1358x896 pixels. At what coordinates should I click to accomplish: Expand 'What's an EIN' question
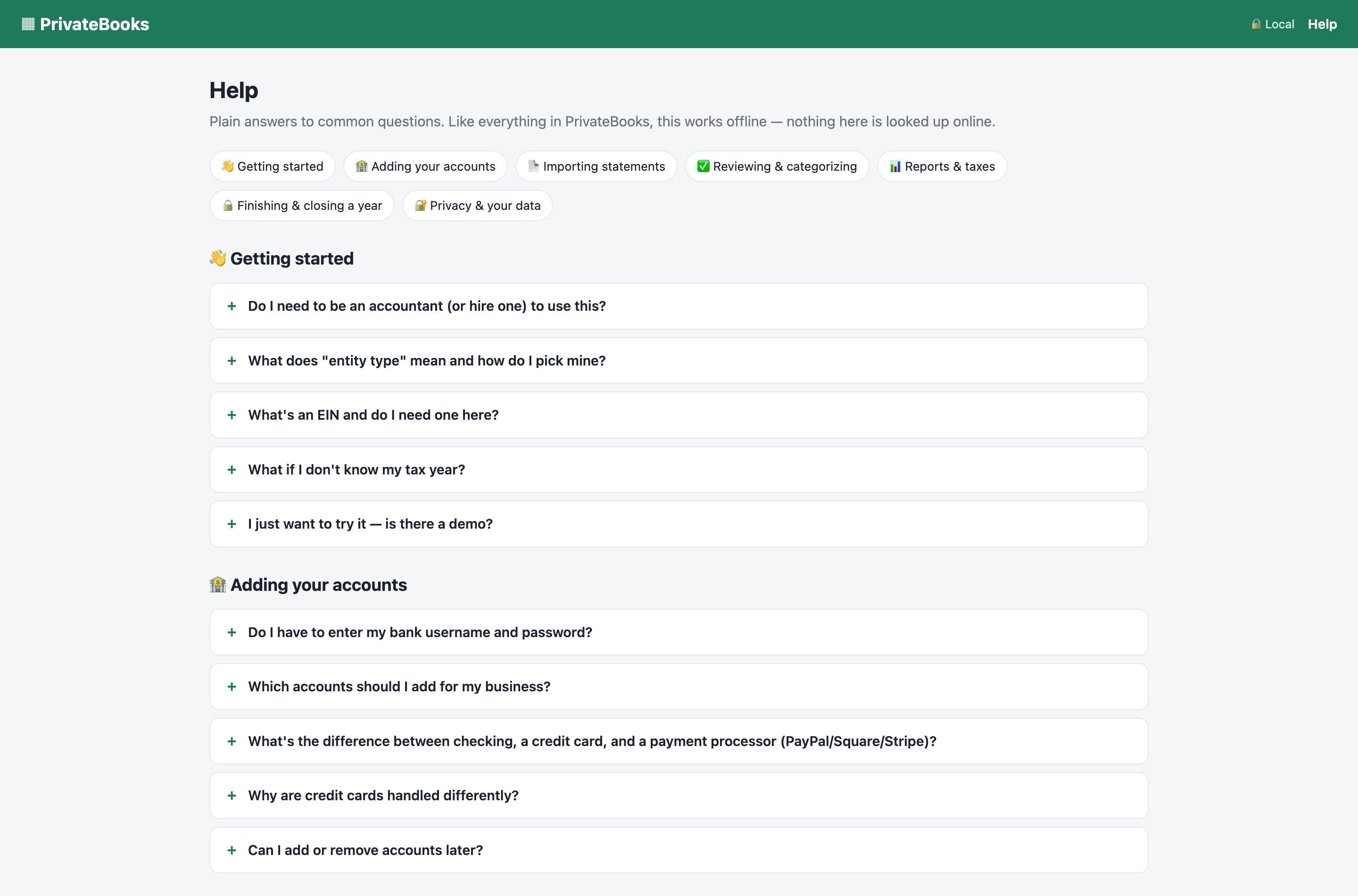pos(679,415)
